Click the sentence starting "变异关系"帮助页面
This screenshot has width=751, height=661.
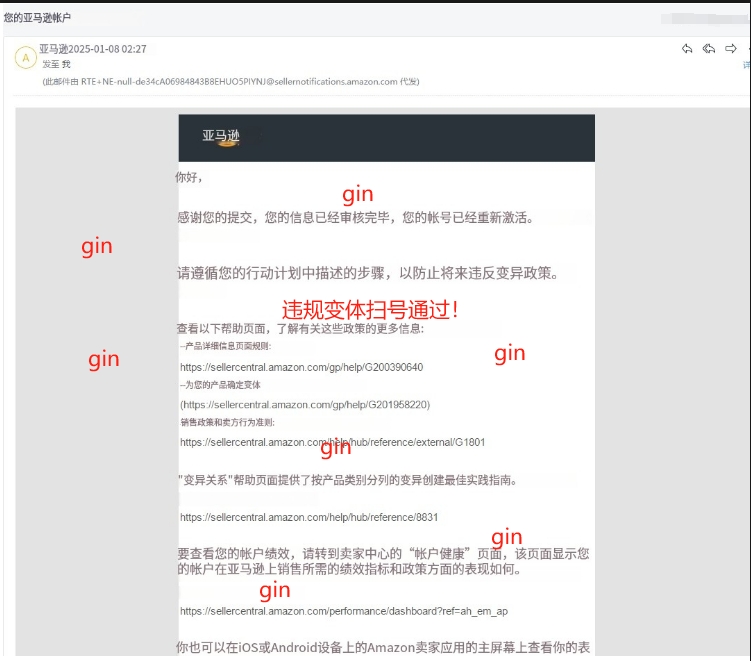(349, 480)
